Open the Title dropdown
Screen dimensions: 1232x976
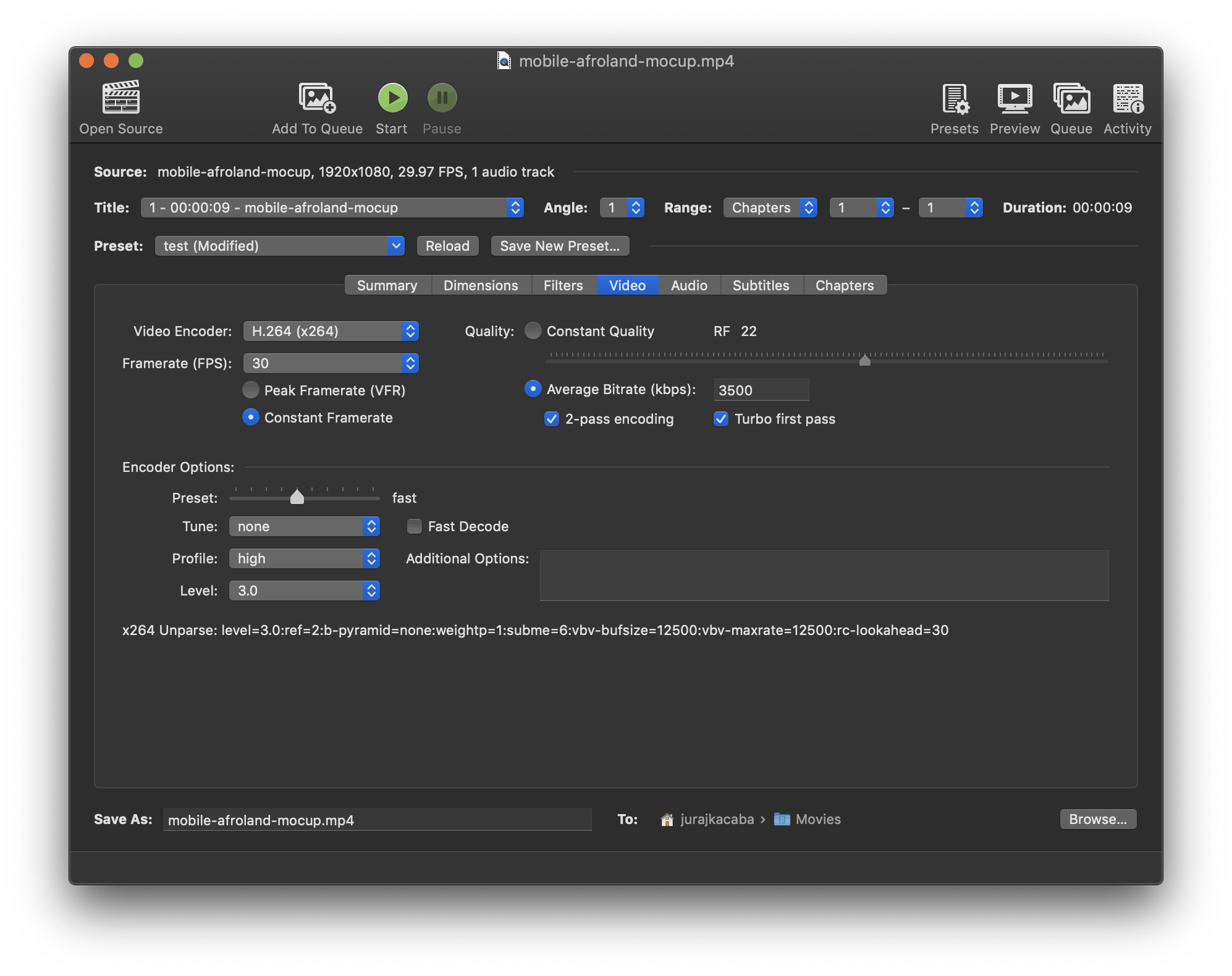[x=332, y=208]
